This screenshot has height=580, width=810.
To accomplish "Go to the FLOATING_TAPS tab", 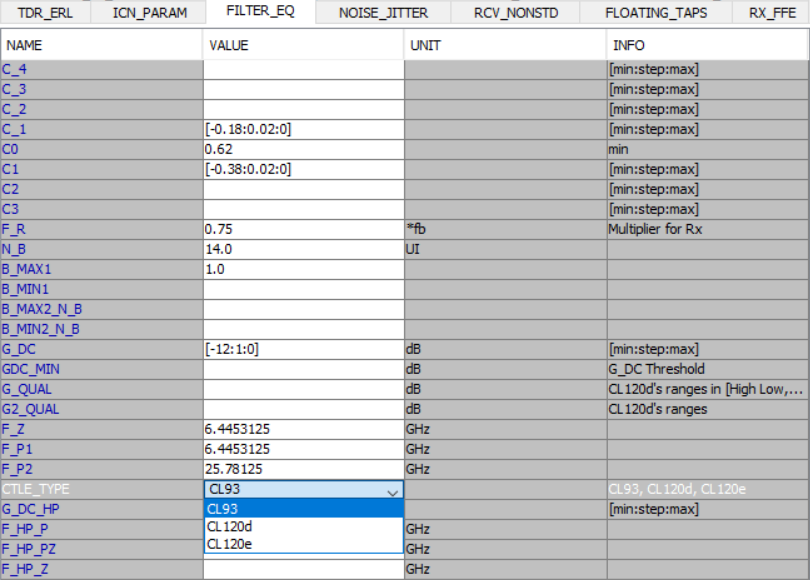I will click(x=656, y=12).
